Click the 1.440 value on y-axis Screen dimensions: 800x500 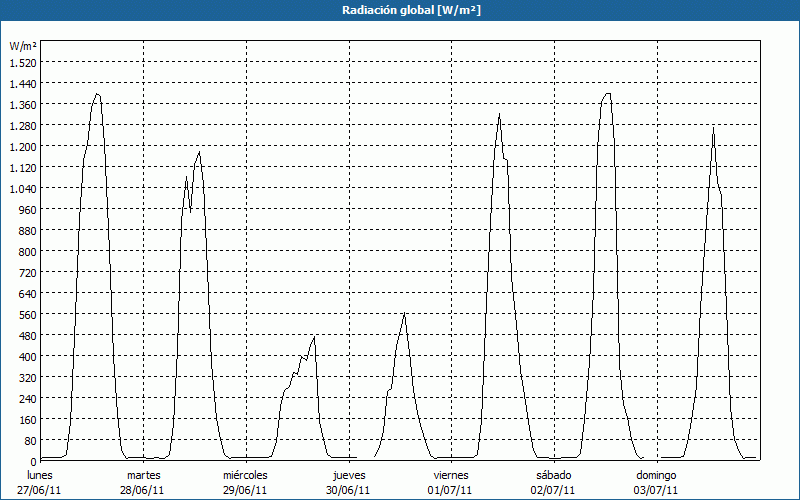(23, 83)
